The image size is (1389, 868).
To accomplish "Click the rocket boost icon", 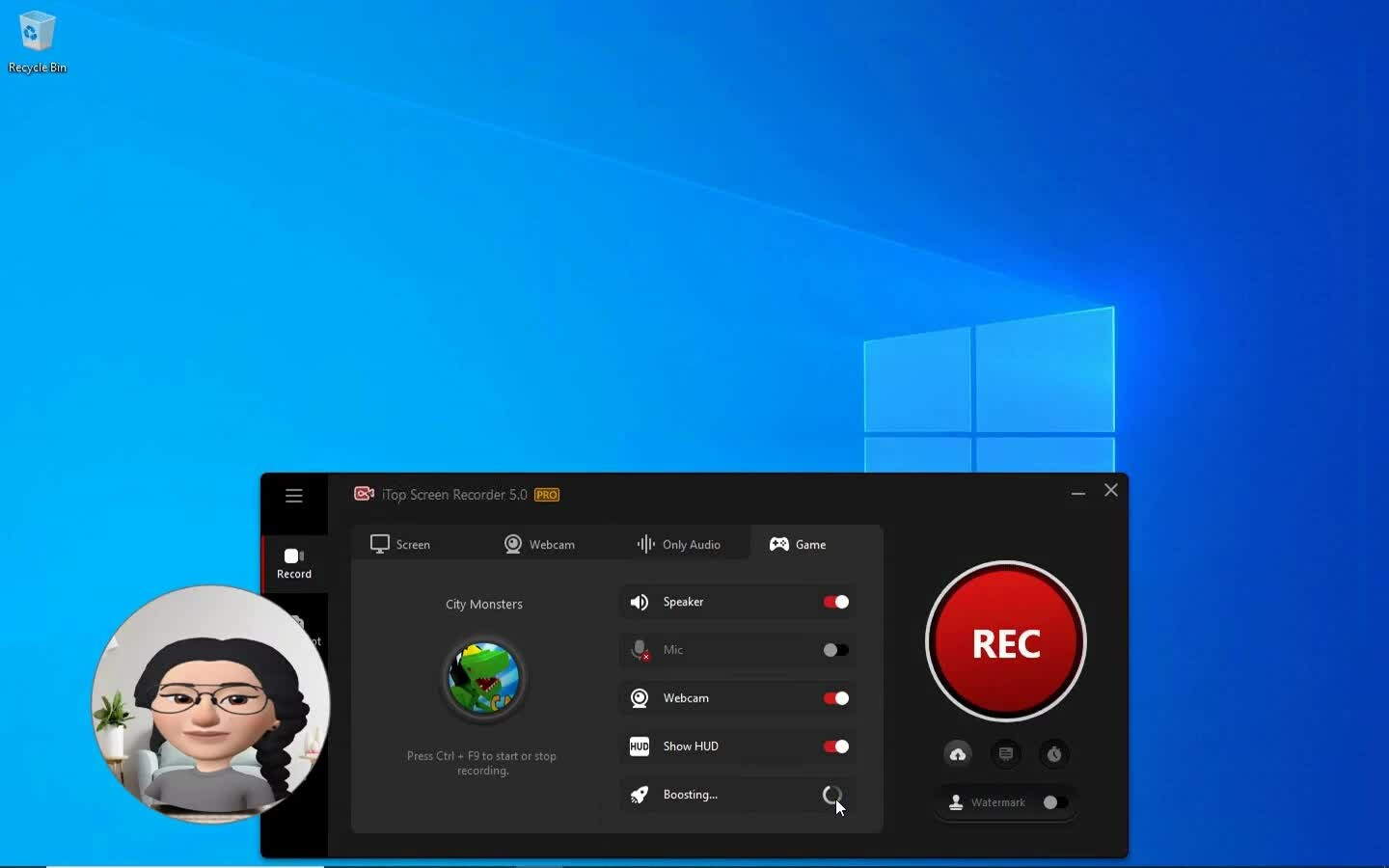I will 640,795.
